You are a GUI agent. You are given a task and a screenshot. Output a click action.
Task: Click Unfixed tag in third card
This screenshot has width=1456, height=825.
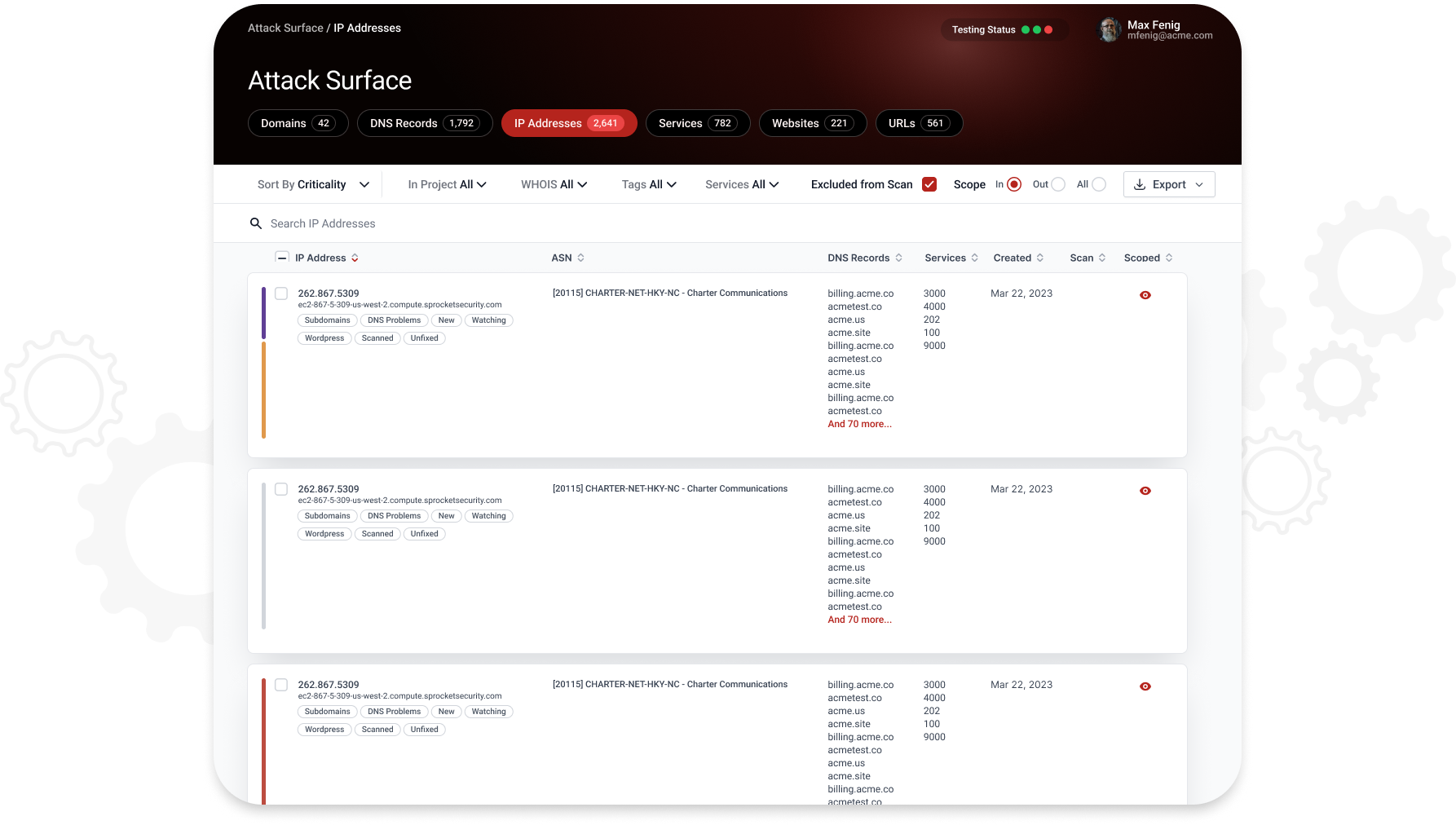[425, 730]
